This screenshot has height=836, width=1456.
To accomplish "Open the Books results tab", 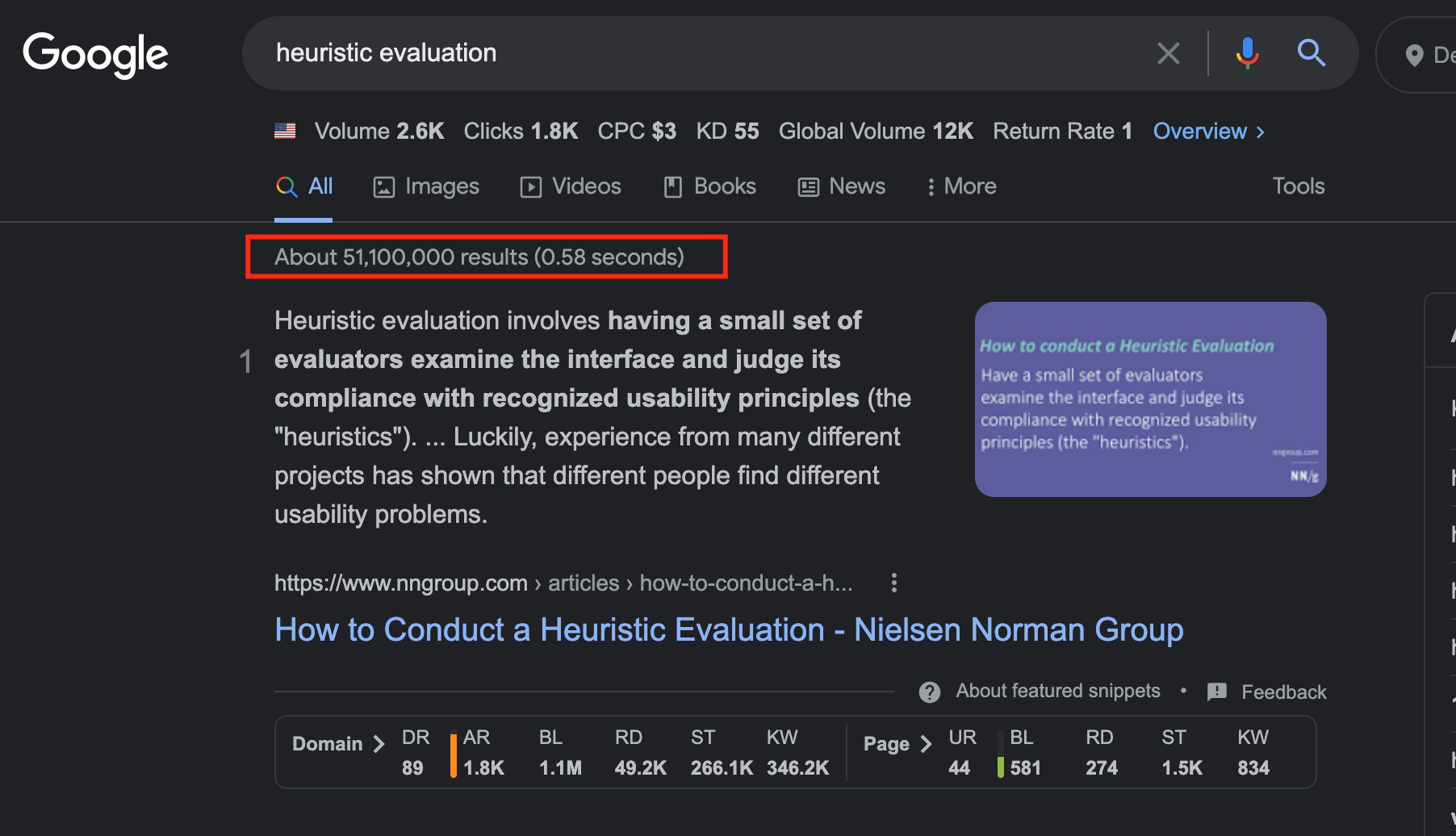I will click(709, 186).
